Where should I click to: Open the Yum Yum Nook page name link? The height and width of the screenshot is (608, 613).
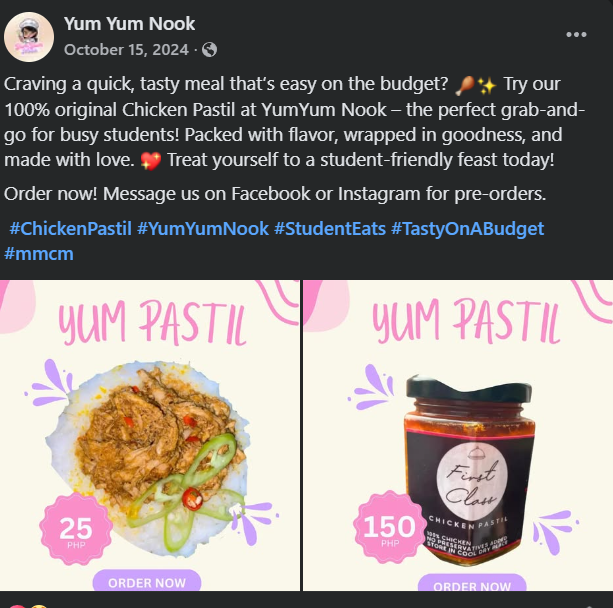tap(129, 23)
